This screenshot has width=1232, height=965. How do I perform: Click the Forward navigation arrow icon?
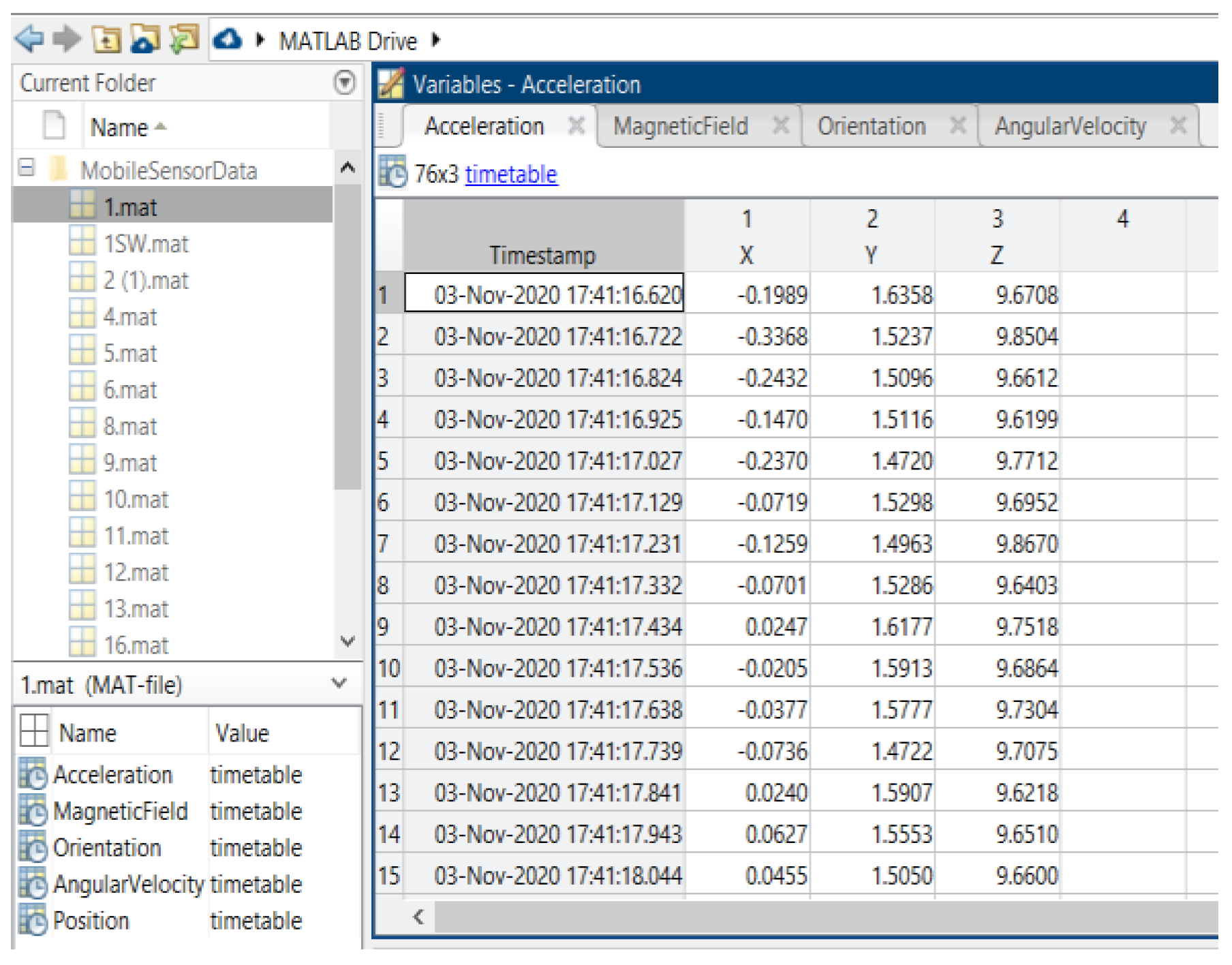67,40
